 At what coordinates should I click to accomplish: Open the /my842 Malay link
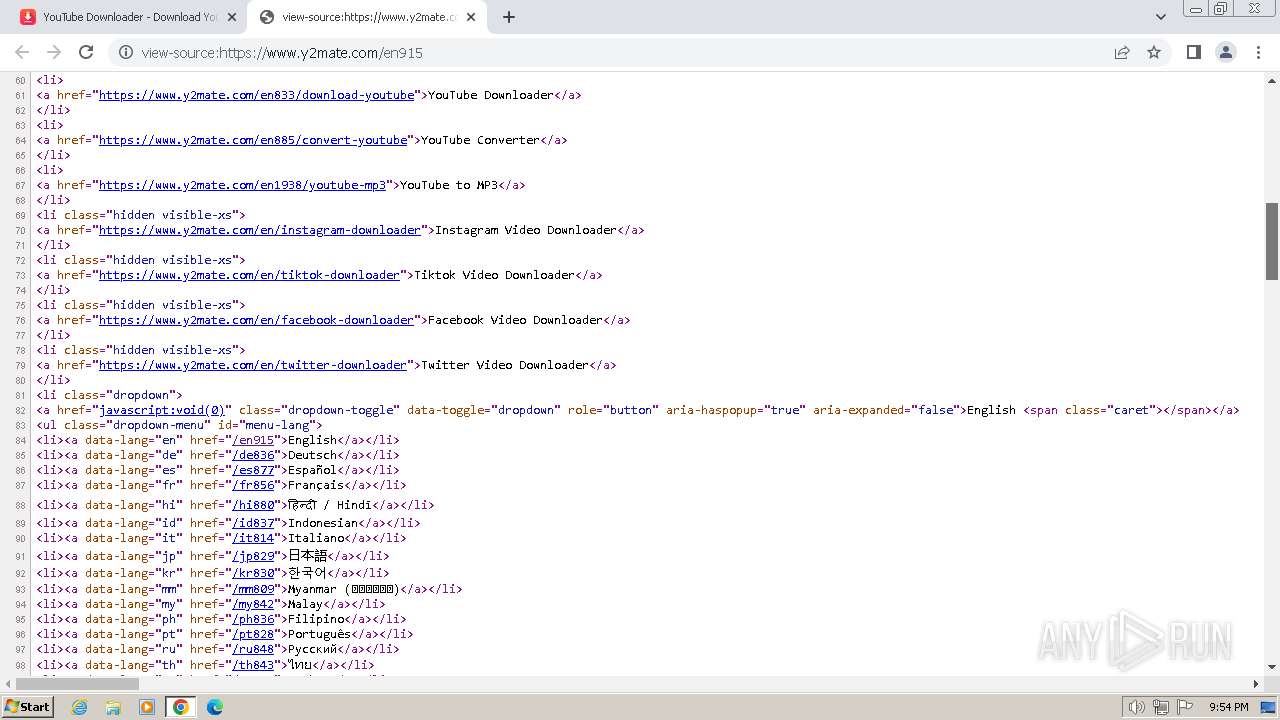(x=253, y=604)
